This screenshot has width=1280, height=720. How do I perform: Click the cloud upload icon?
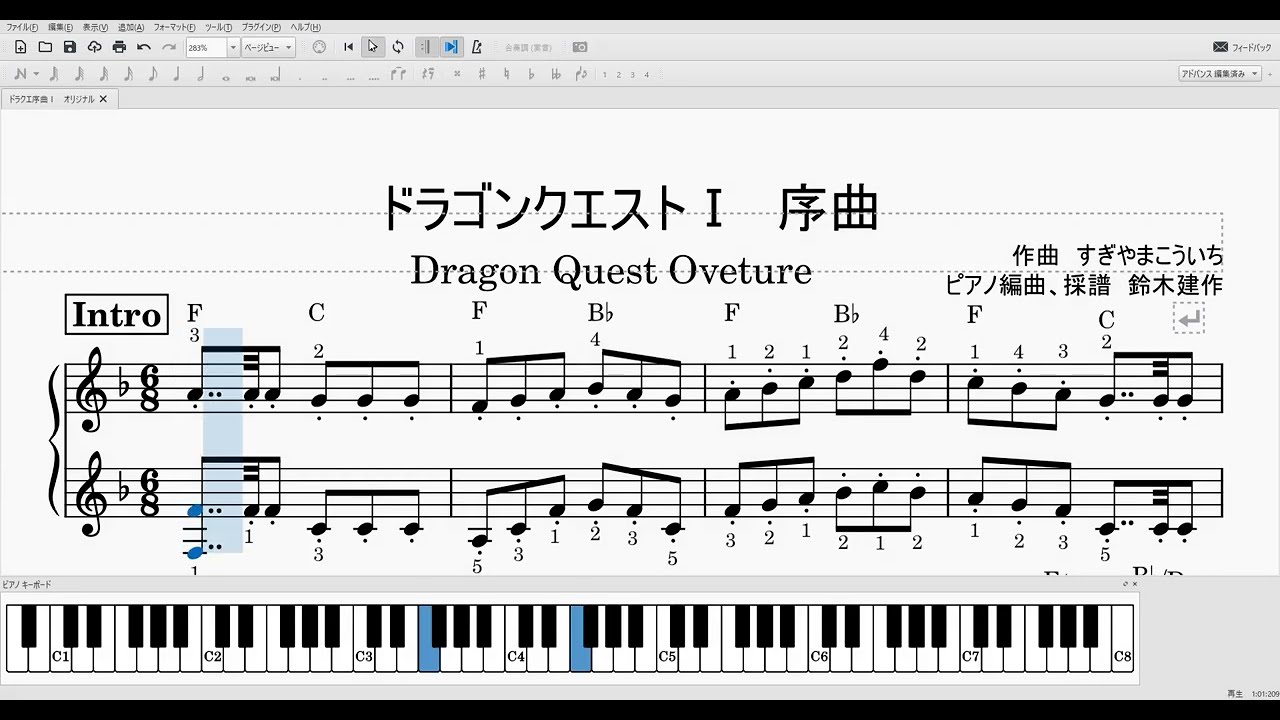(94, 47)
